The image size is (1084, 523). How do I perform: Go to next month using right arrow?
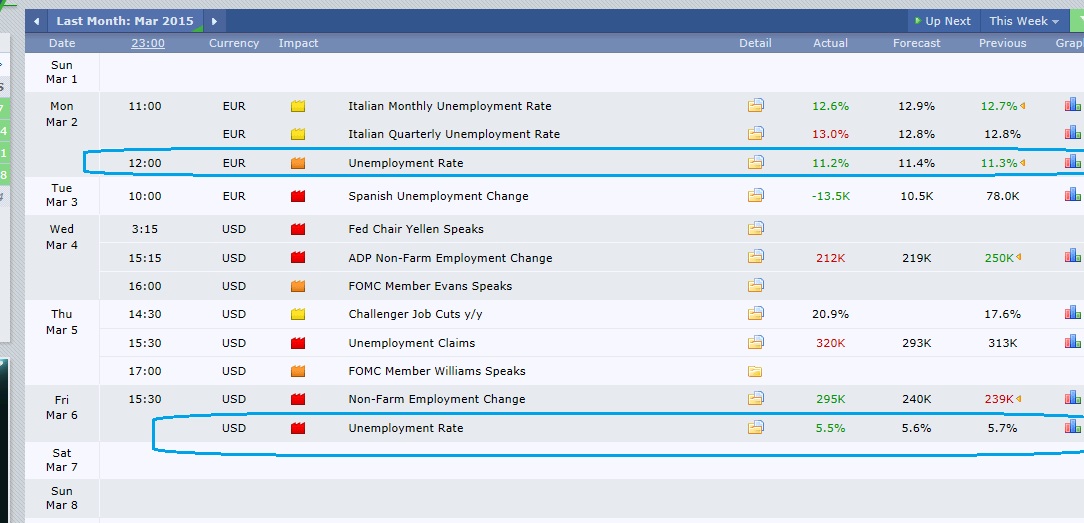(214, 20)
